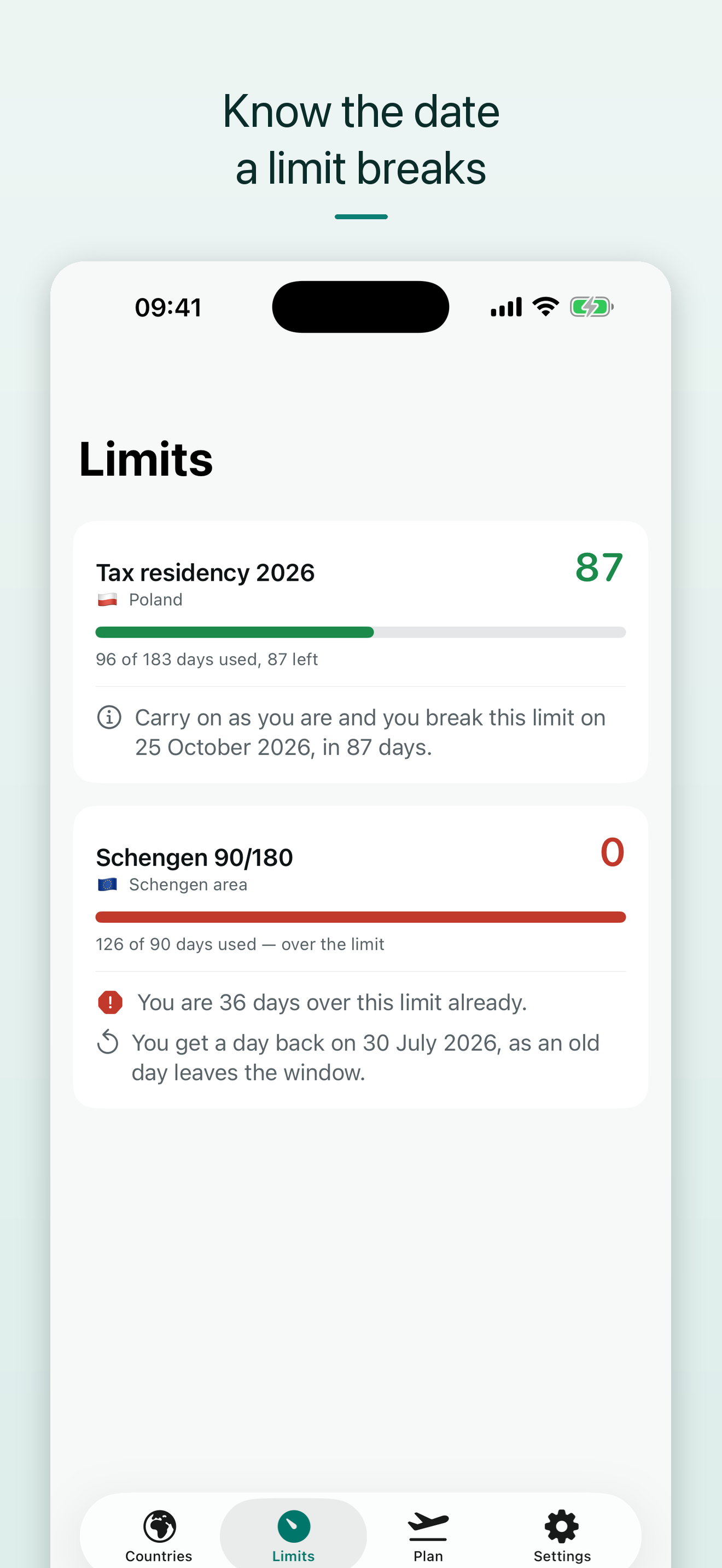Tap the Poland flag icon

tap(108, 600)
